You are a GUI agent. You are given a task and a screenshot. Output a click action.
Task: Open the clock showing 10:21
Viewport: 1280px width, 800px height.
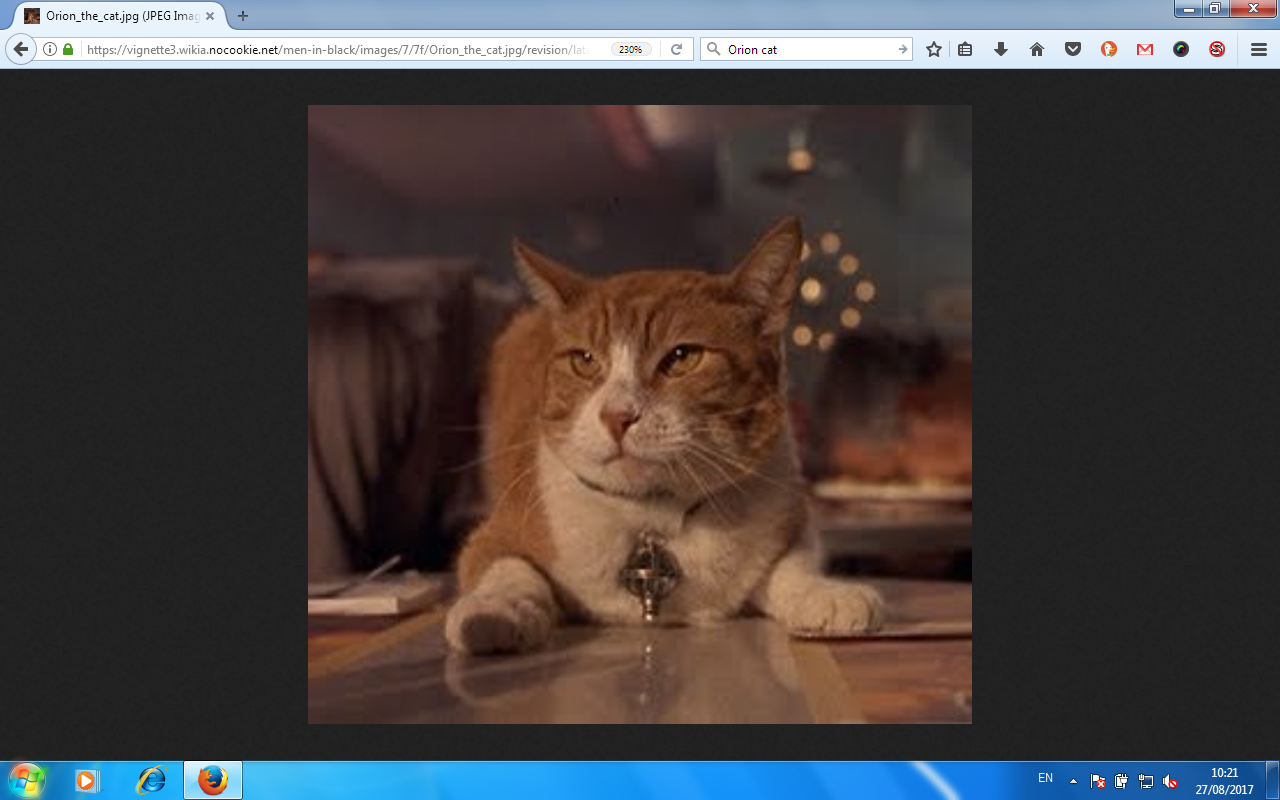(x=1224, y=781)
